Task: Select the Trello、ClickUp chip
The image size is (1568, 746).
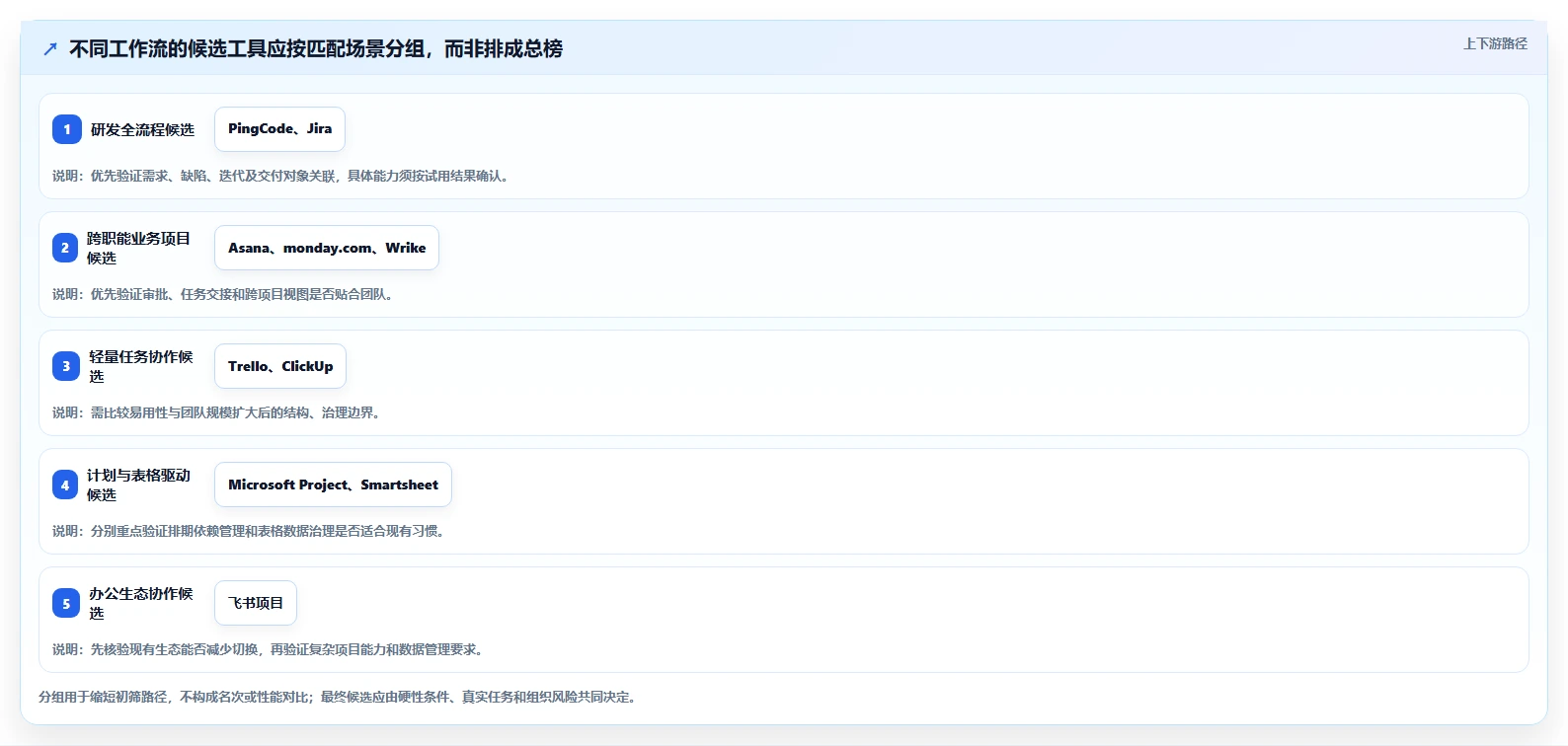Action: (280, 366)
